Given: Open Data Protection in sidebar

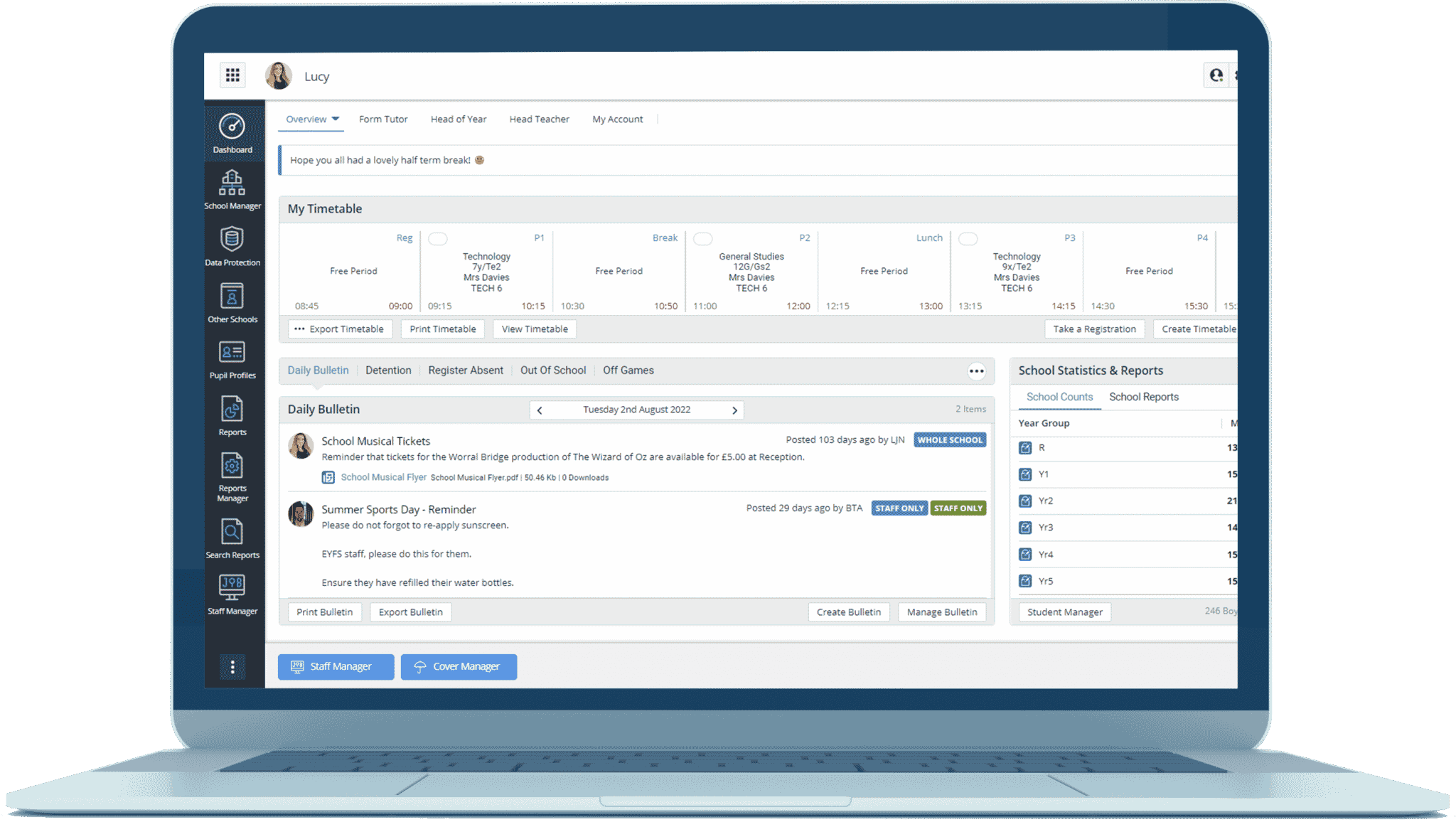Looking at the screenshot, I should [x=232, y=246].
